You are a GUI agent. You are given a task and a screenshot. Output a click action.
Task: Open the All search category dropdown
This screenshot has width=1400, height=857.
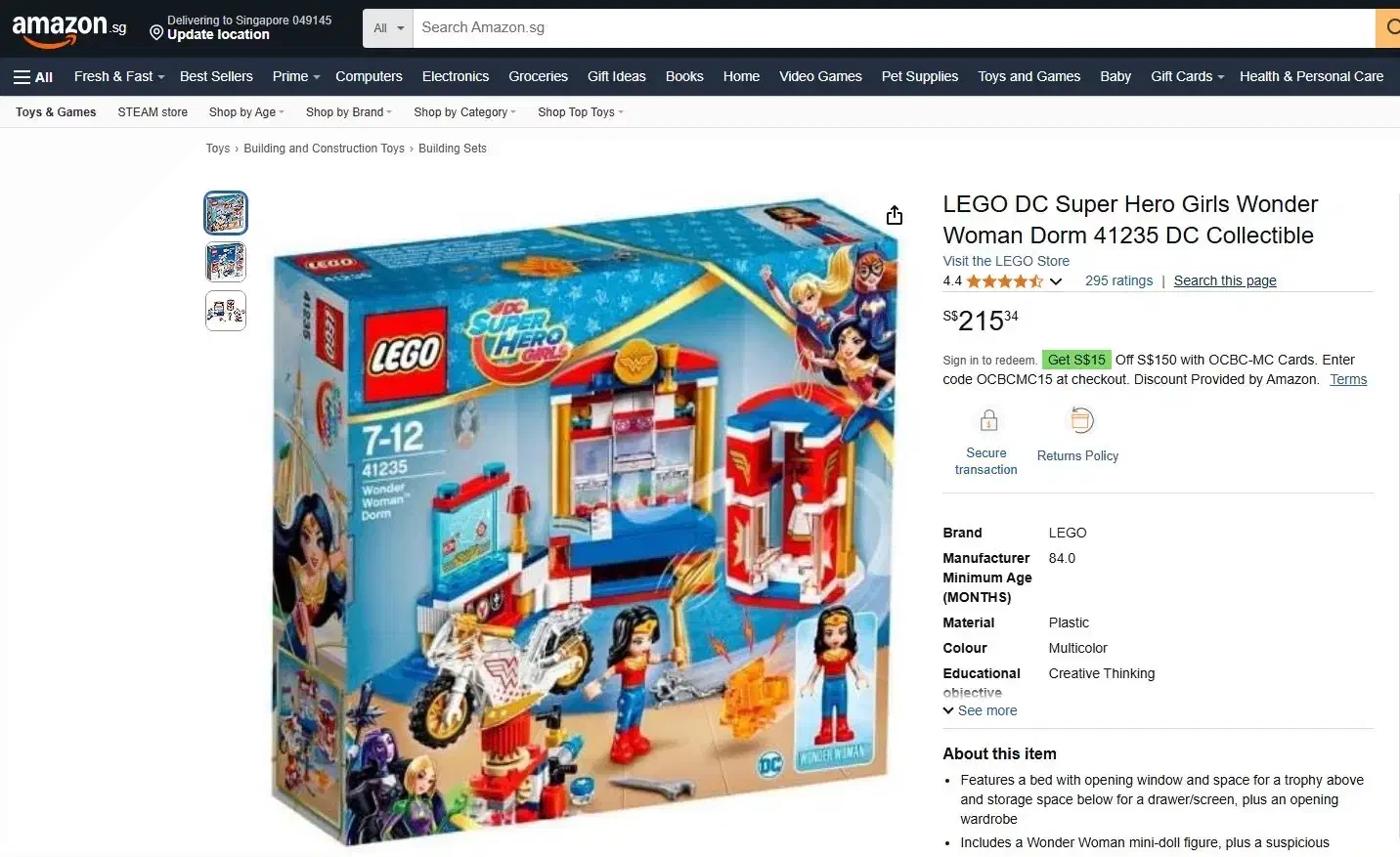pos(388,28)
